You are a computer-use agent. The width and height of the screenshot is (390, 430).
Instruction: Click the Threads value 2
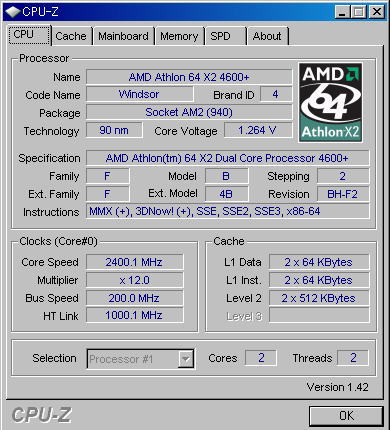click(x=353, y=358)
